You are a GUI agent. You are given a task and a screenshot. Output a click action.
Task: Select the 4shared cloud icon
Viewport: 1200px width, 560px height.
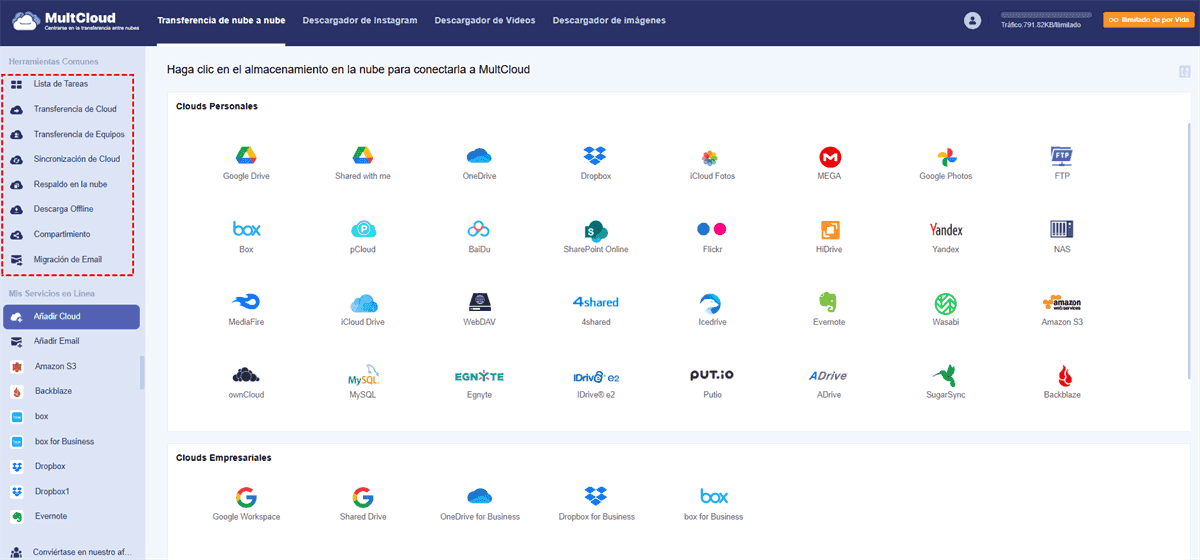596,309
